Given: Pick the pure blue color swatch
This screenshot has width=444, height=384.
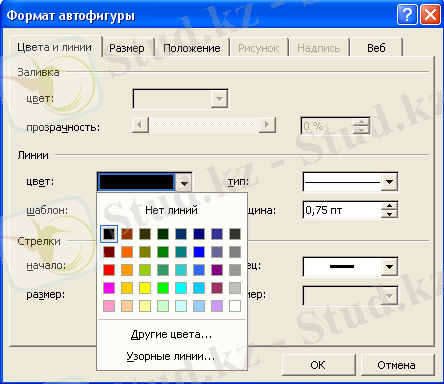Looking at the screenshot, I should click(x=199, y=252).
